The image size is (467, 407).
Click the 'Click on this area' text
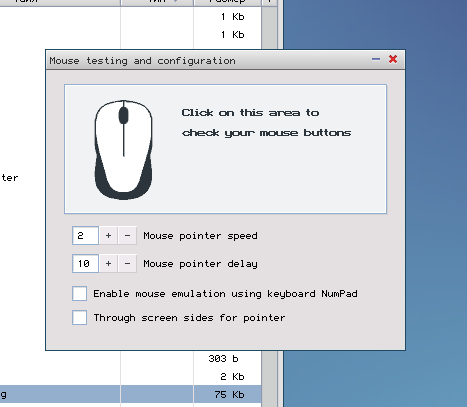point(250,113)
